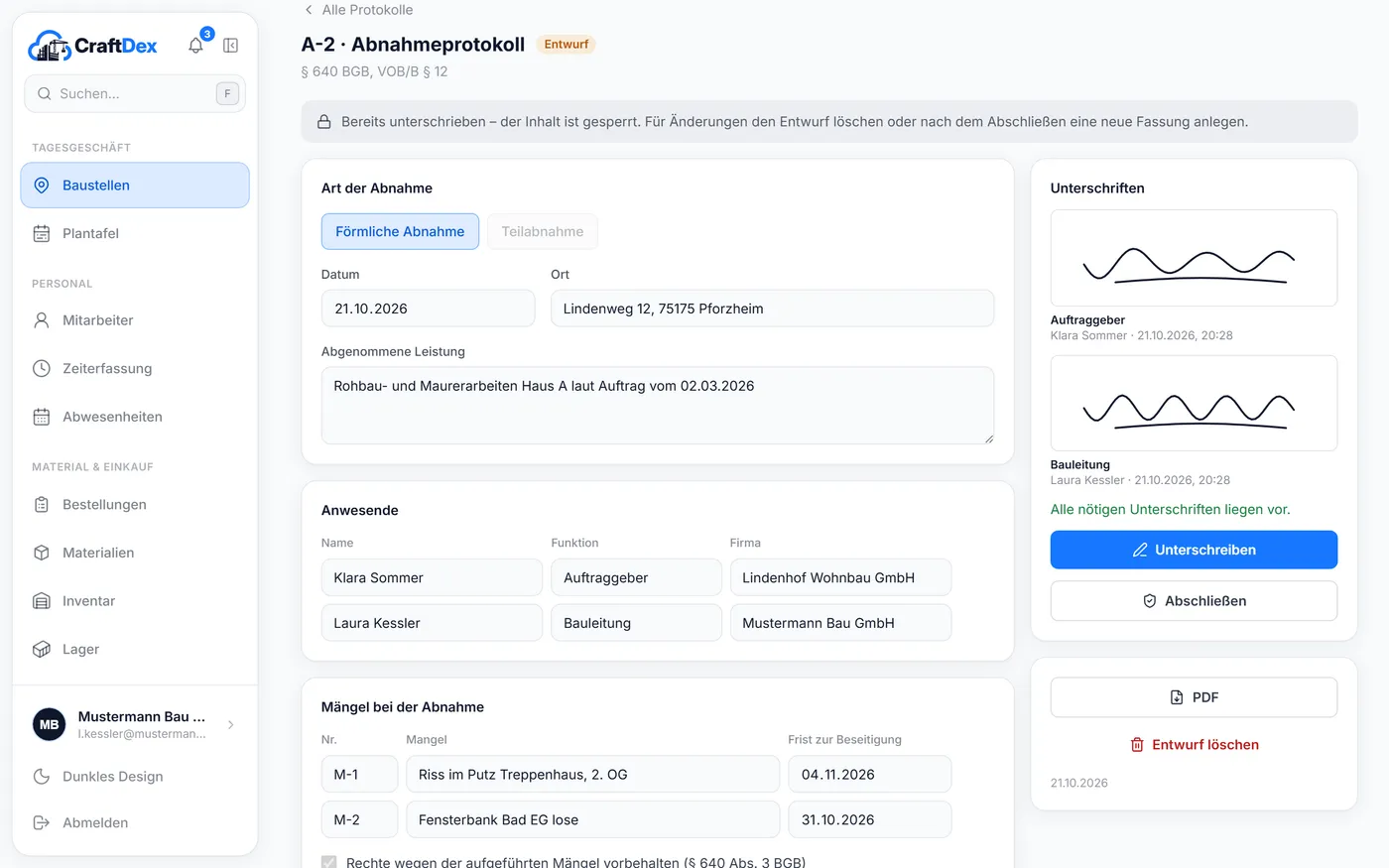Screen dimensions: 1389x868
Task: Click the Entwurf status badge
Action: pos(567,45)
